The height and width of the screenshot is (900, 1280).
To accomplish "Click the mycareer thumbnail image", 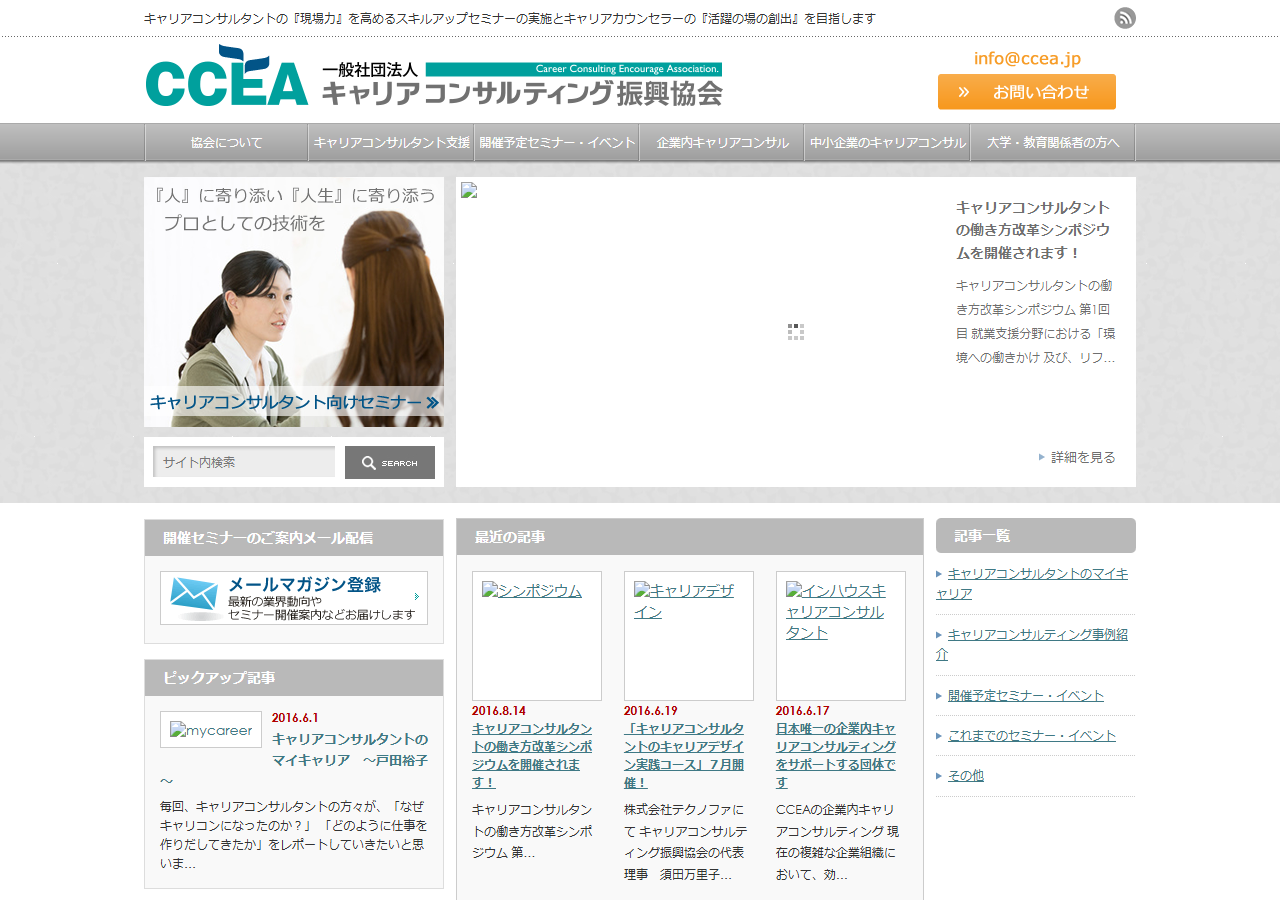I will (211, 730).
